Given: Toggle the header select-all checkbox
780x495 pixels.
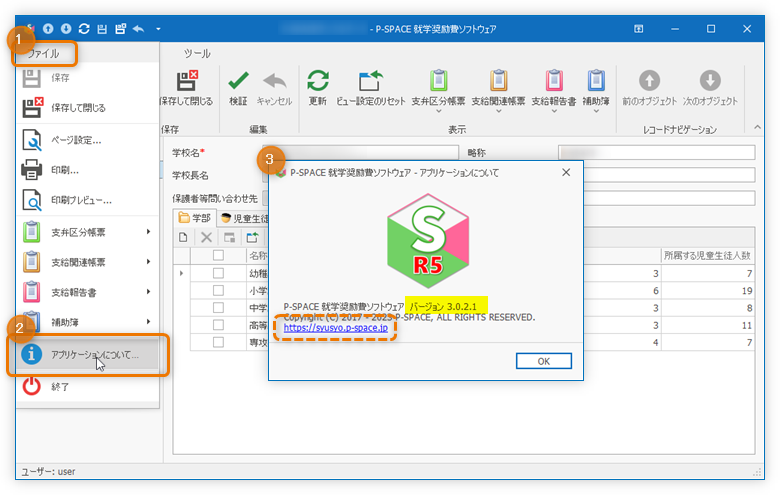Looking at the screenshot, I should pos(218,255).
